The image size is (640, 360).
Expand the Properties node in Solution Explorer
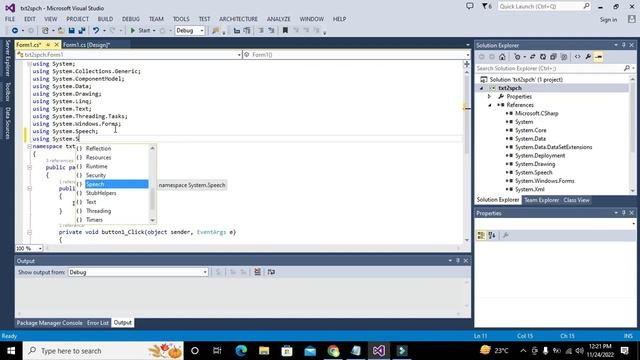490,97
